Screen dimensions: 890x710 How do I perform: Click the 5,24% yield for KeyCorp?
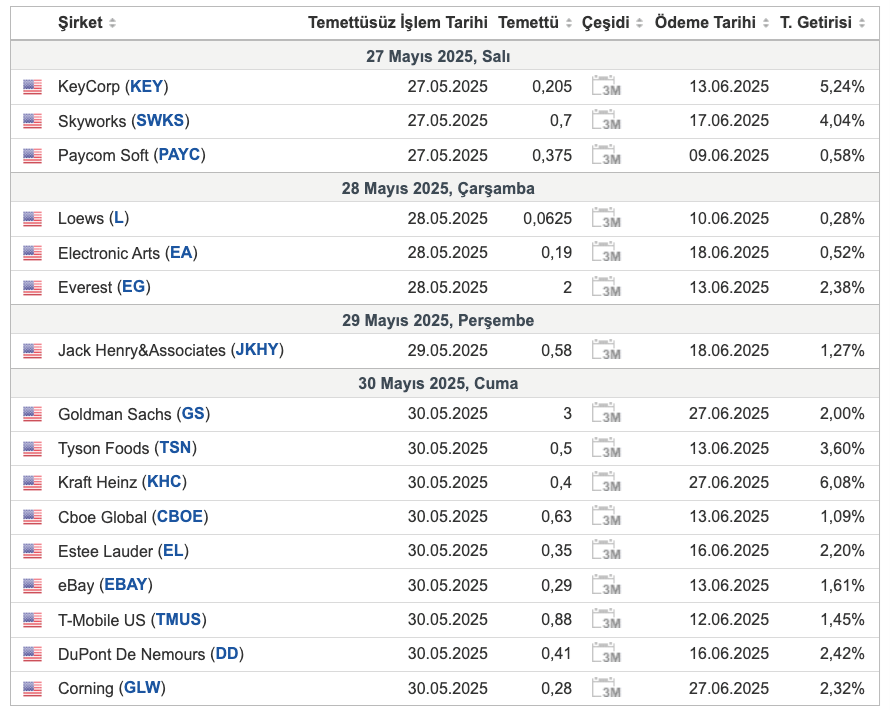[842, 86]
